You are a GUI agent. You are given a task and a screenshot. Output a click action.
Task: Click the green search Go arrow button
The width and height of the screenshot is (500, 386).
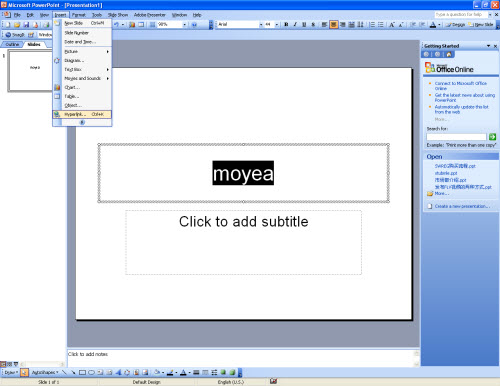[492, 137]
